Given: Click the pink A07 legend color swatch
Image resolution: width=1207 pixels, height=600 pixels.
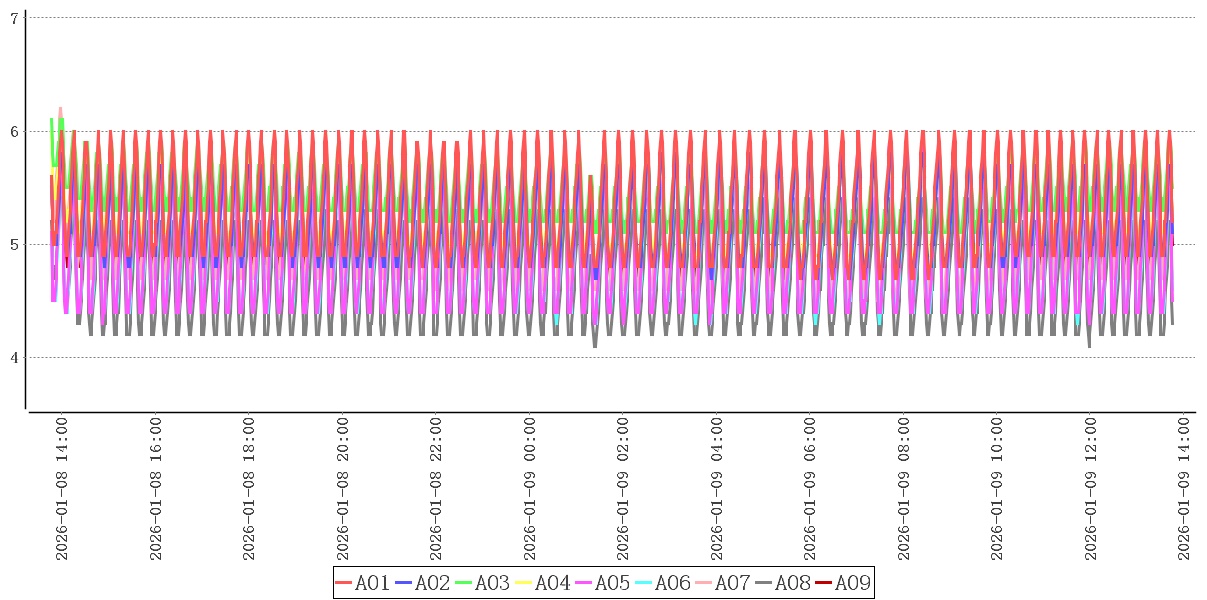Looking at the screenshot, I should pyautogui.click(x=704, y=583).
